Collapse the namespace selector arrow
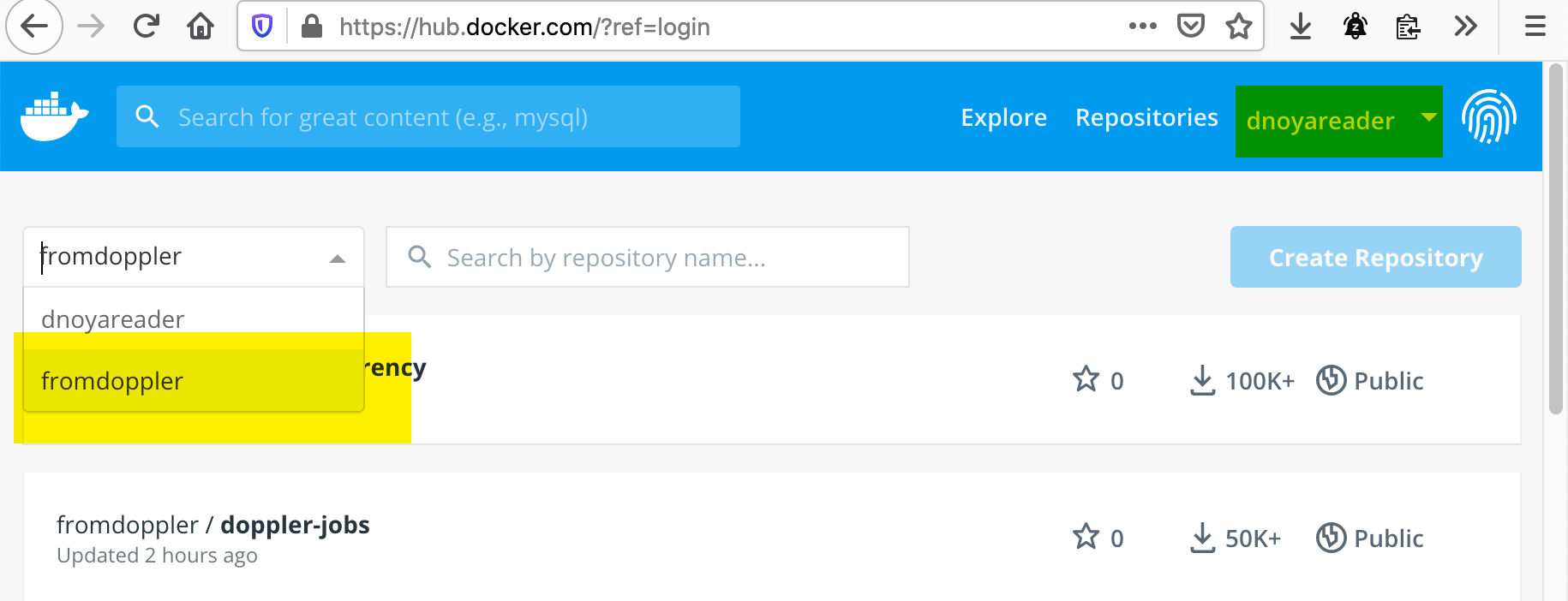Image resolution: width=1568 pixels, height=601 pixels. pyautogui.click(x=338, y=256)
